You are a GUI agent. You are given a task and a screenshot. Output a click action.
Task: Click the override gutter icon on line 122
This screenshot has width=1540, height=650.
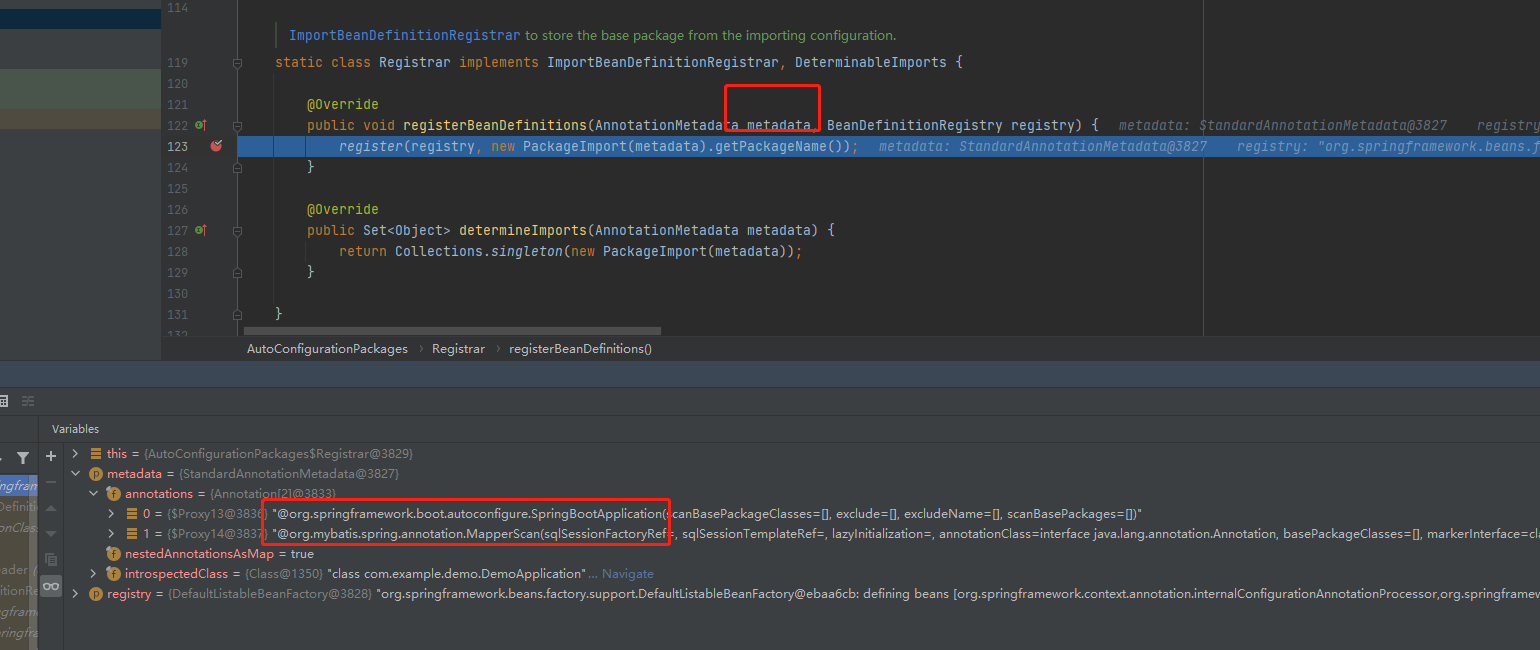point(200,125)
